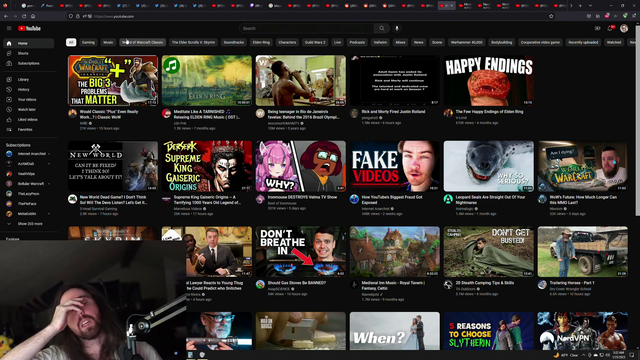This screenshot has width=640, height=360.
Task: Open the Don't Breathe In gas stove thumbnail
Action: (x=301, y=252)
